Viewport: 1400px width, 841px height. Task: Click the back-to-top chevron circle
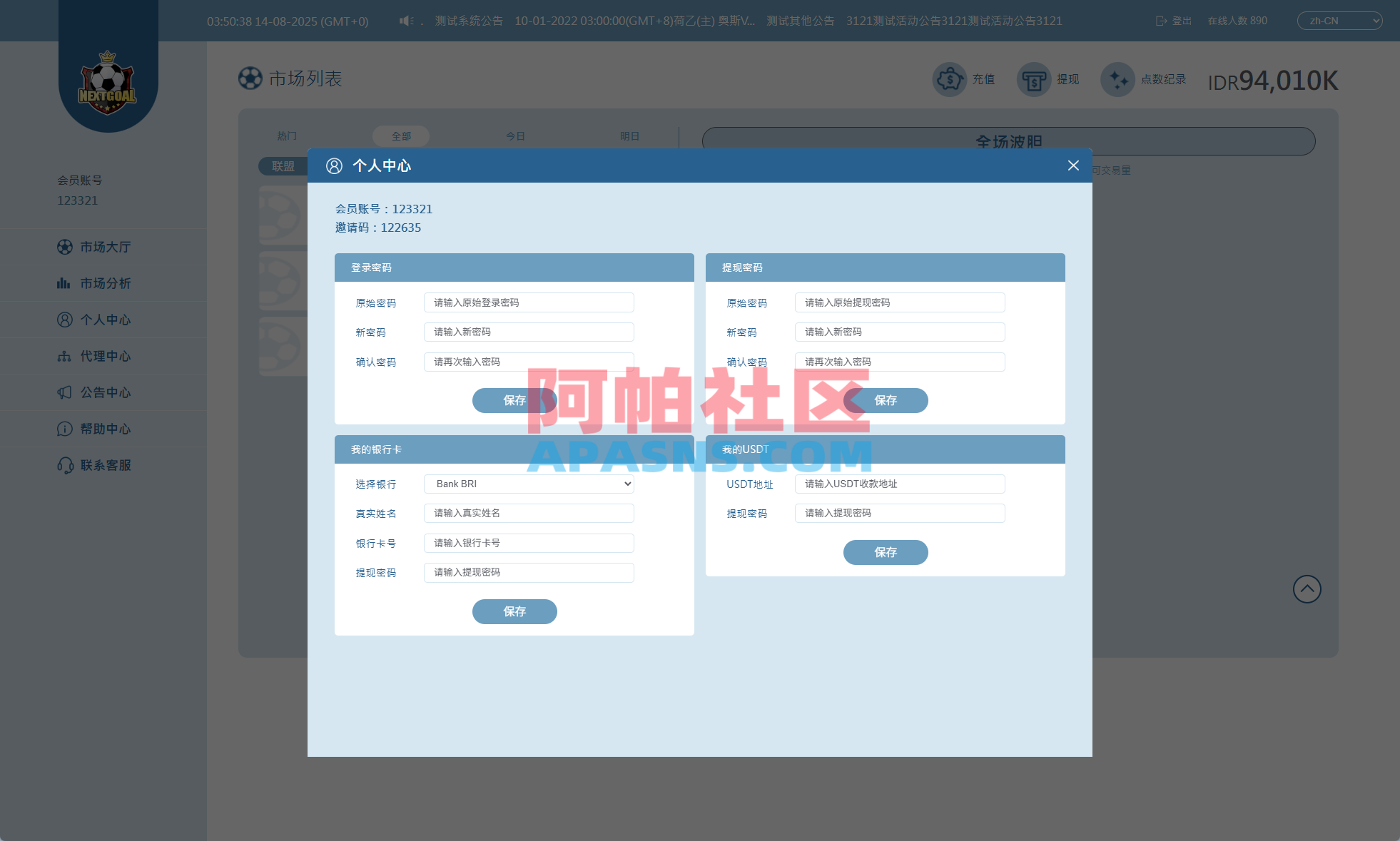pos(1307,588)
